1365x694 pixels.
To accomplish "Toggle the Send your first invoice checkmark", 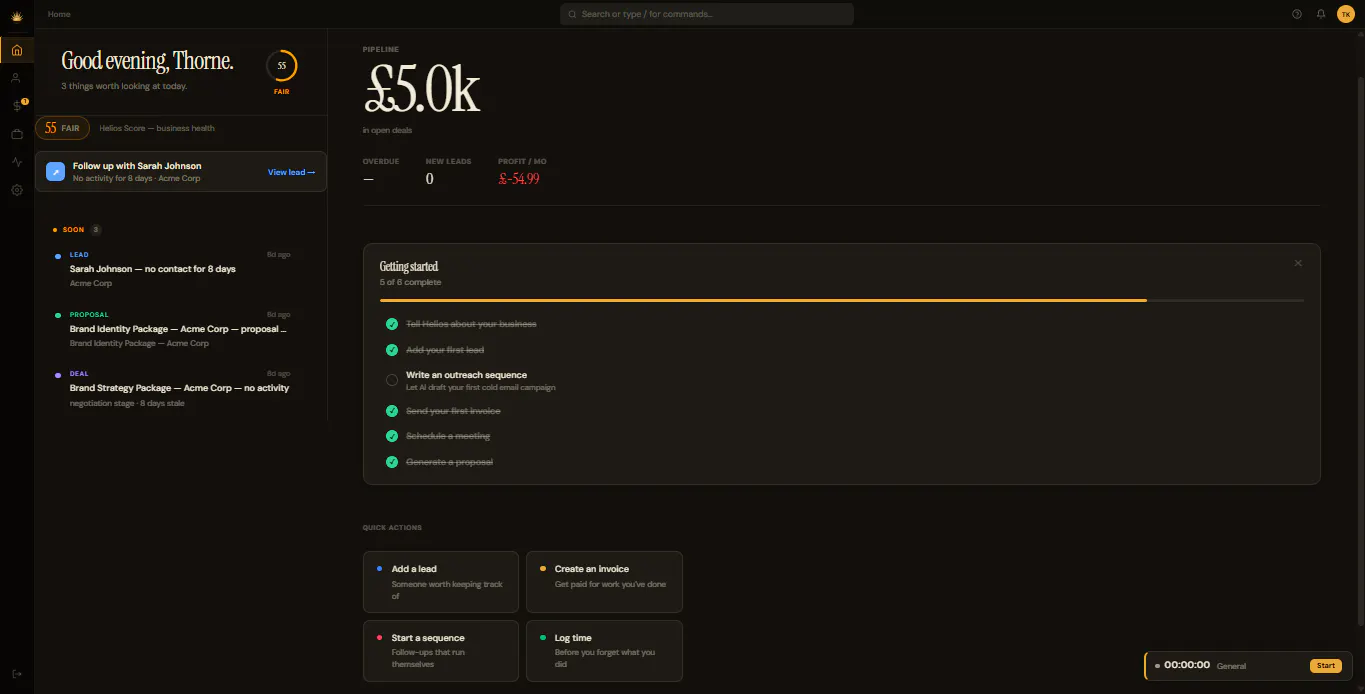I will click(392, 411).
